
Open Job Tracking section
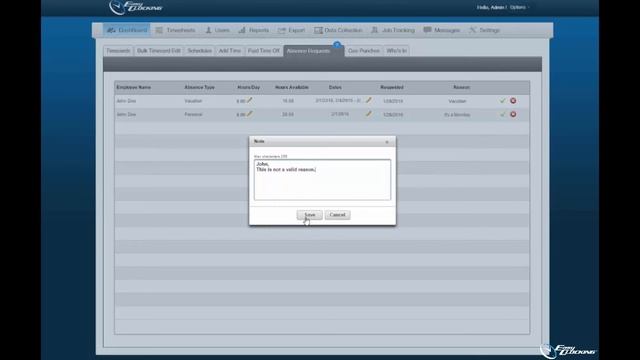point(393,30)
